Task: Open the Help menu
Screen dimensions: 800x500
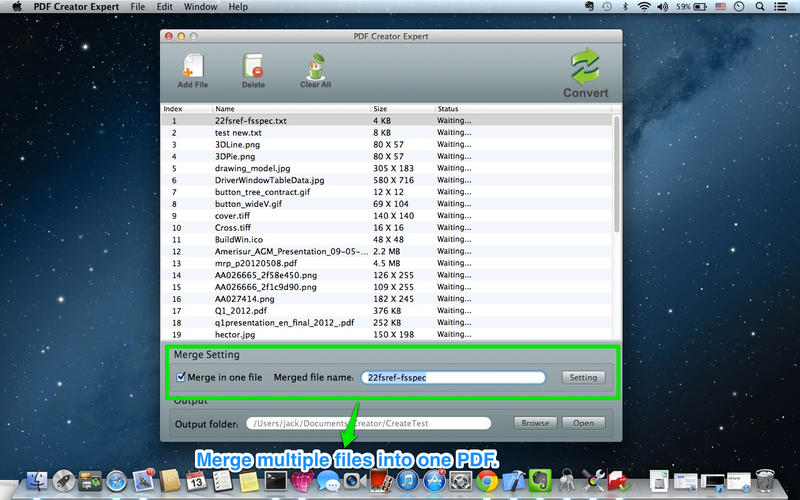Action: click(x=238, y=7)
